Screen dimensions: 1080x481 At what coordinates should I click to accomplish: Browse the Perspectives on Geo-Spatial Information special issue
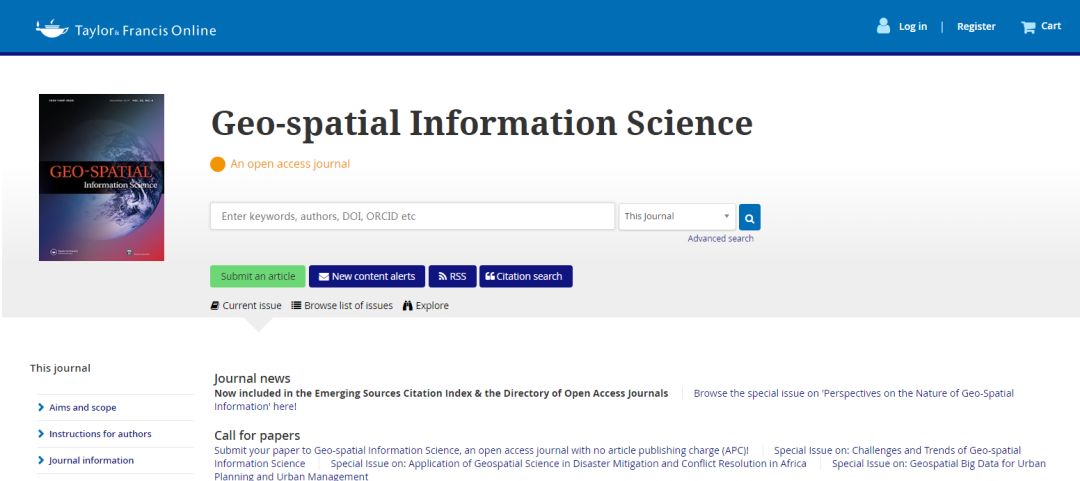tap(614, 400)
